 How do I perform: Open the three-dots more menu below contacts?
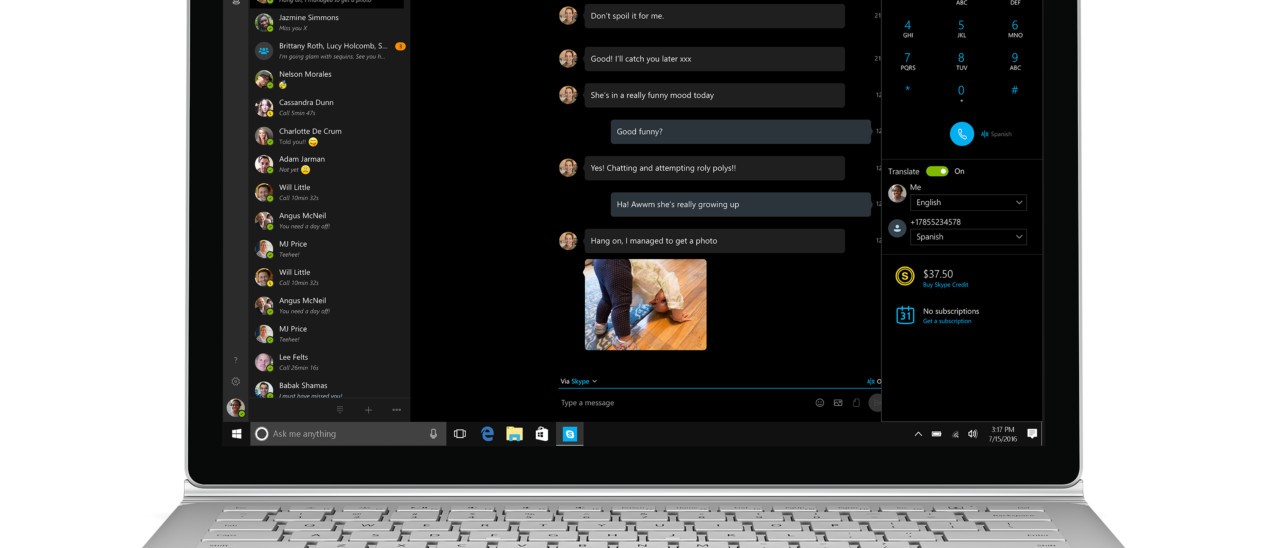pyautogui.click(x=396, y=410)
